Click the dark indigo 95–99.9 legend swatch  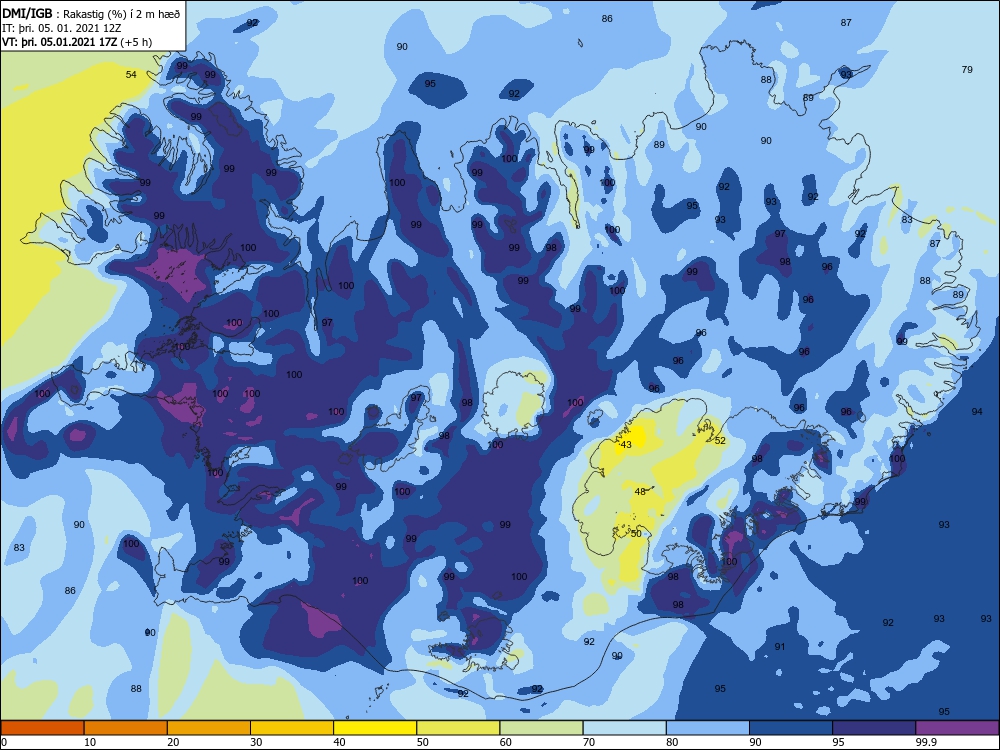[x=874, y=728]
